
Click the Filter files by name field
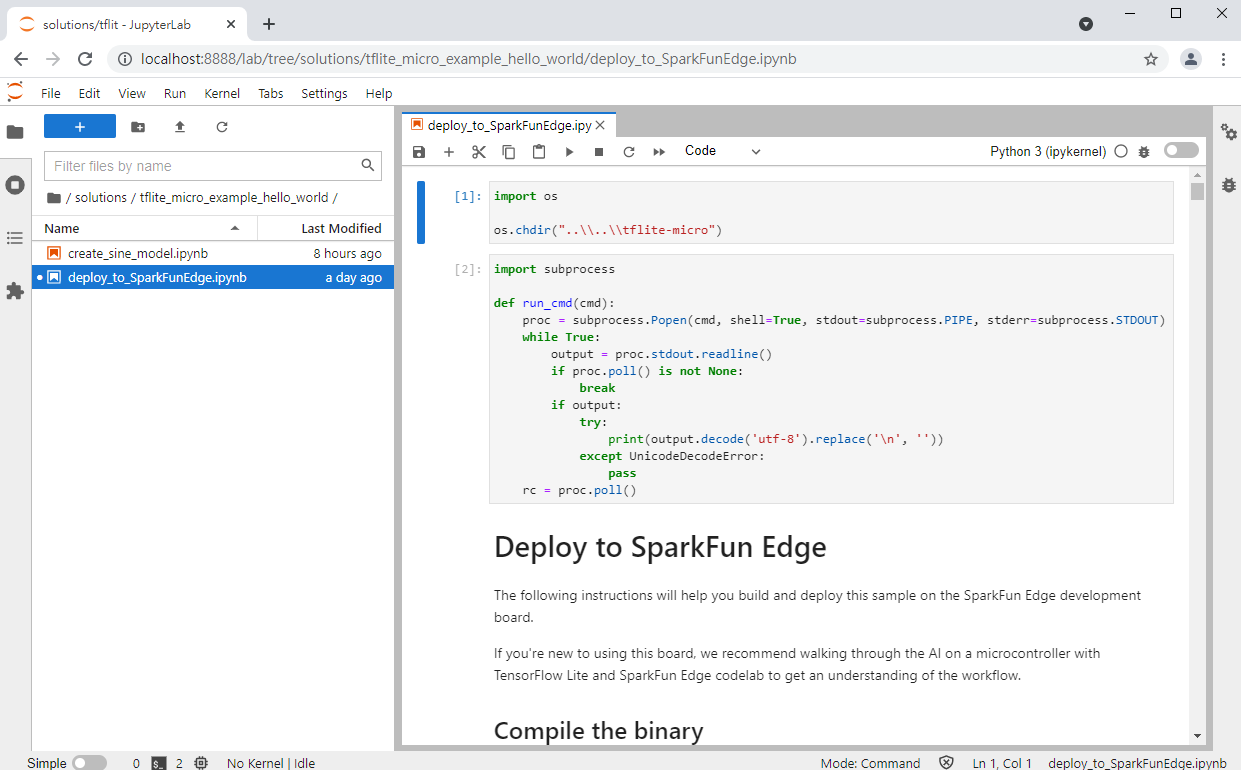tap(213, 166)
